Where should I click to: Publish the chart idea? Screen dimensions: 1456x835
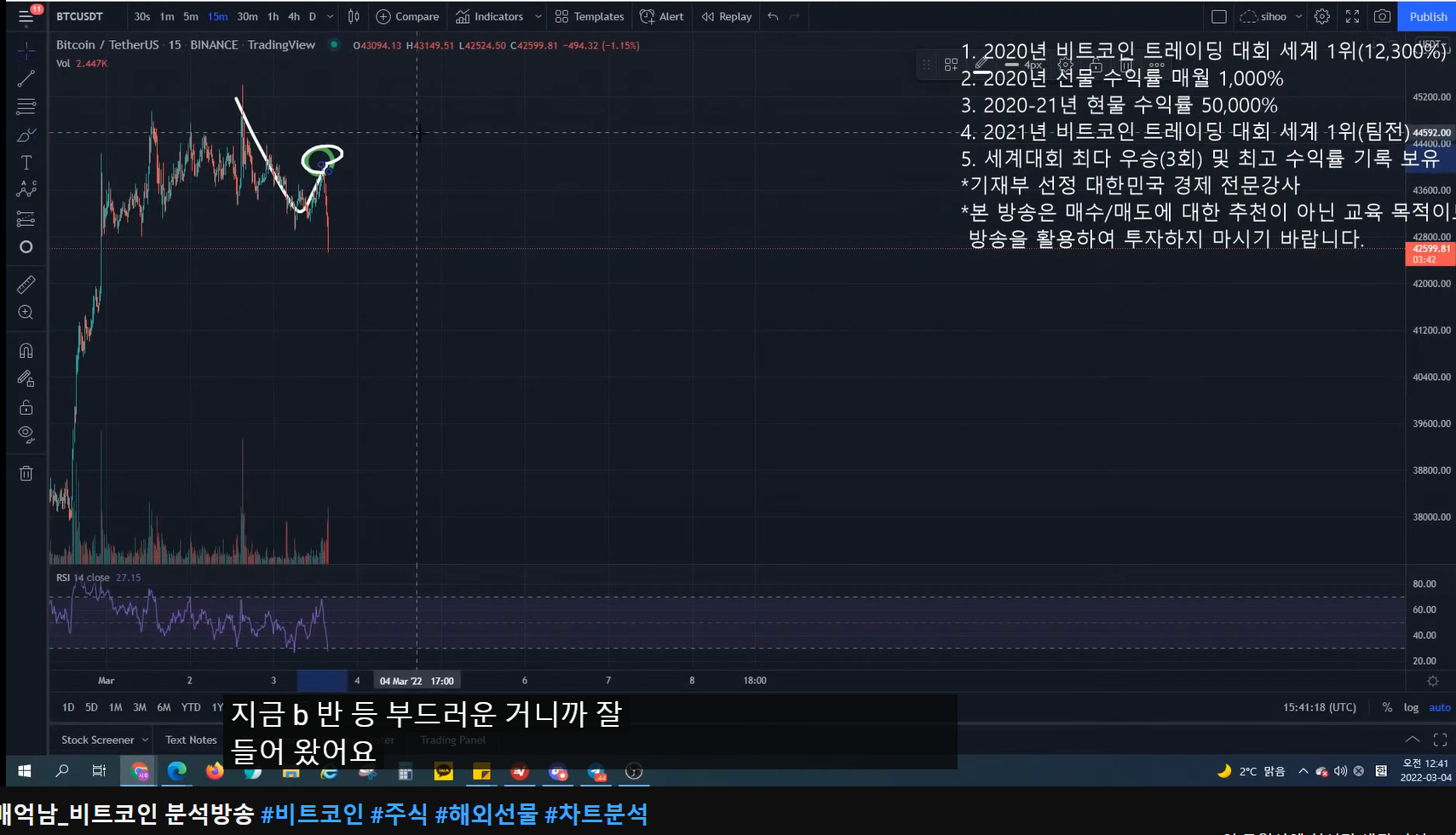[1428, 16]
